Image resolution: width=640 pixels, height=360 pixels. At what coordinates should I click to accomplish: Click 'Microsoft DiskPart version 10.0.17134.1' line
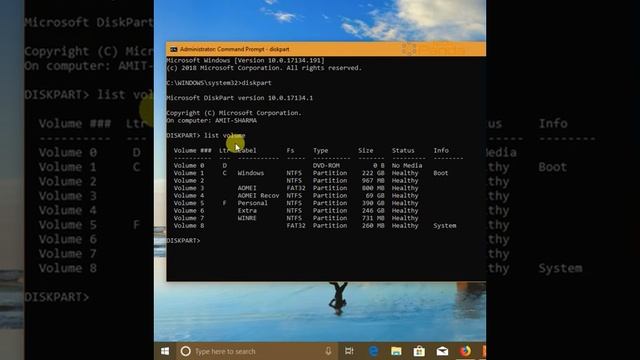point(240,98)
